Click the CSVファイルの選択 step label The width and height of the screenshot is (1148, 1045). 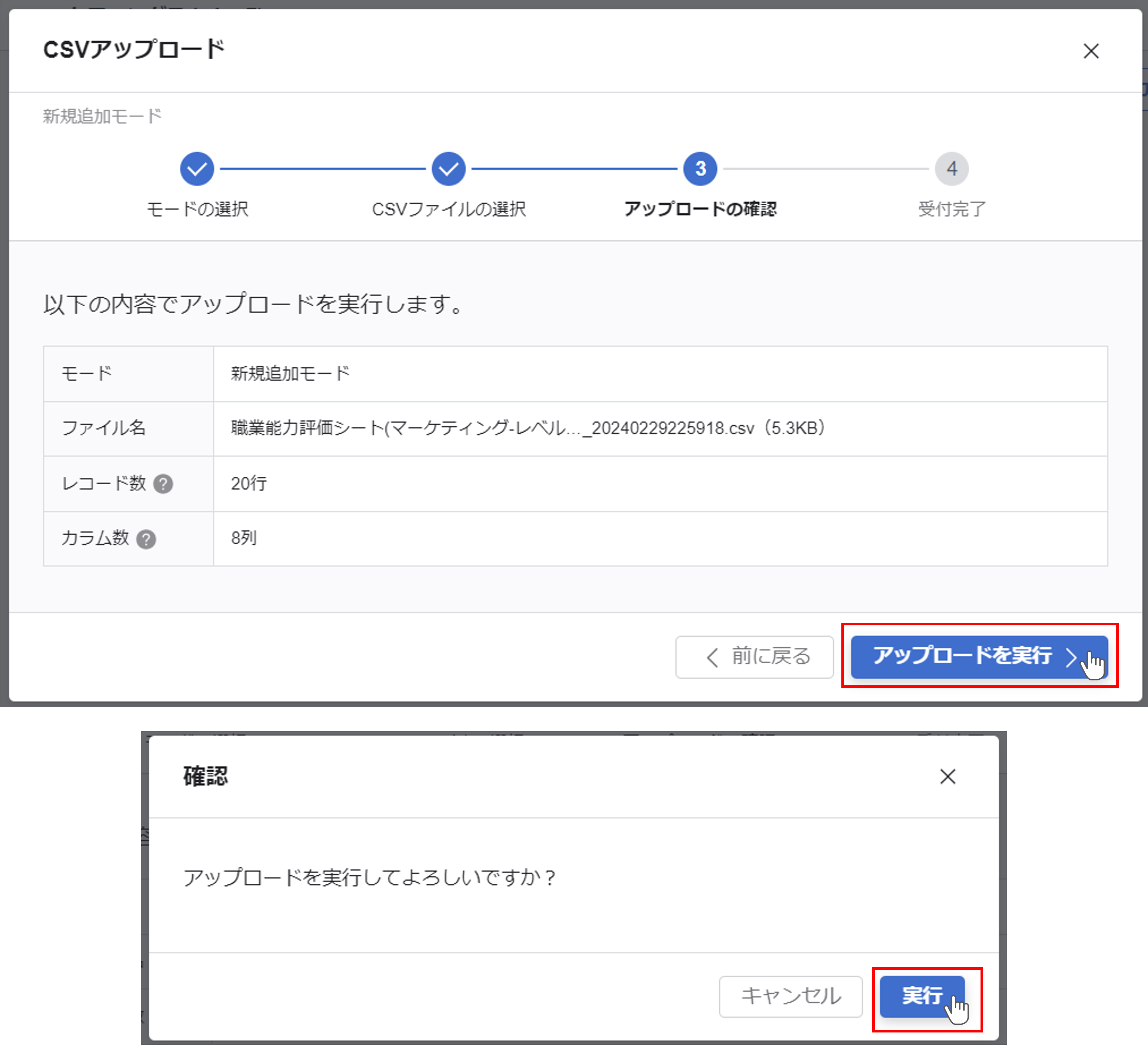pyautogui.click(x=449, y=209)
